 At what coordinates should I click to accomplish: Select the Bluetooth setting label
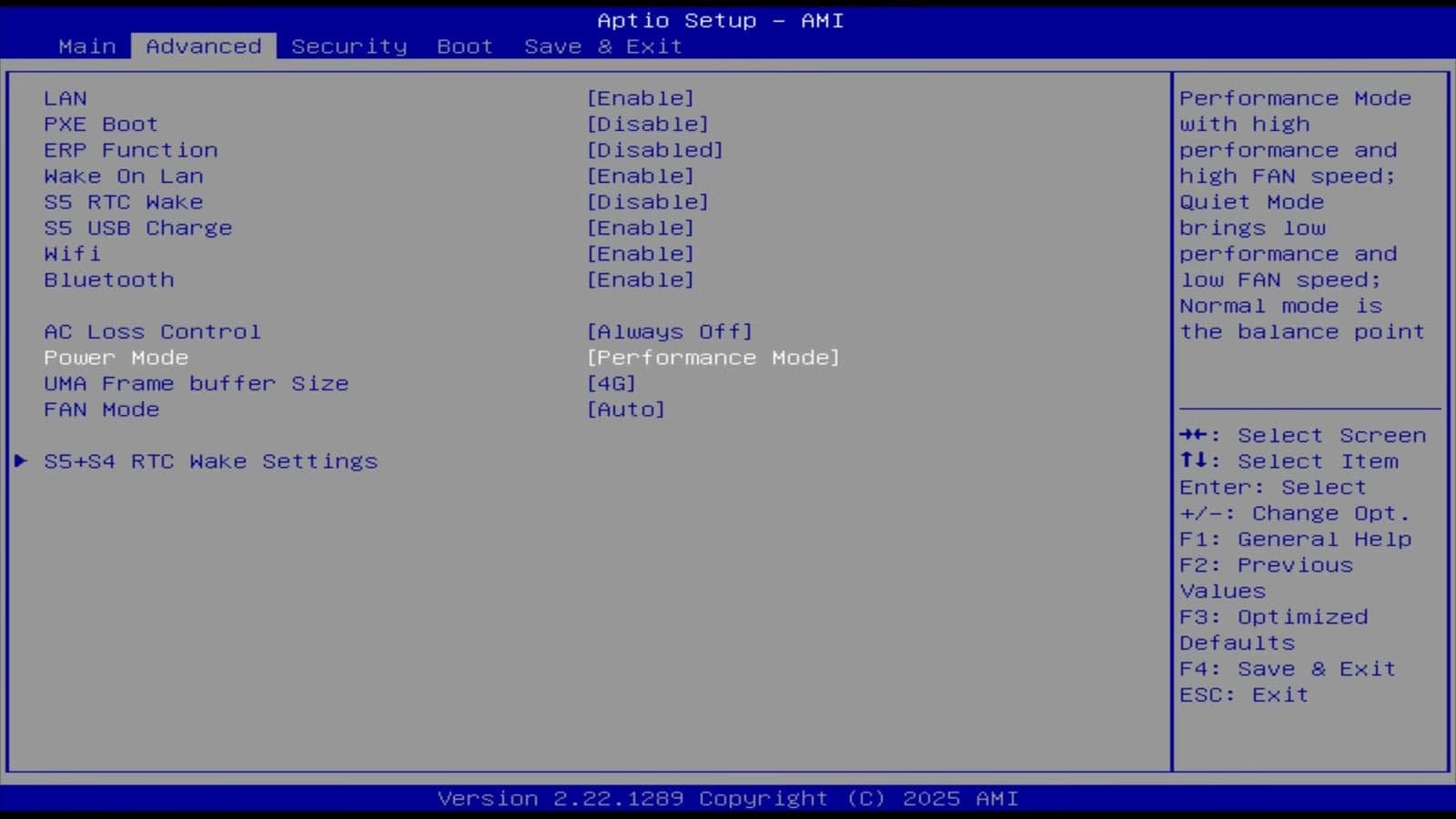click(109, 279)
